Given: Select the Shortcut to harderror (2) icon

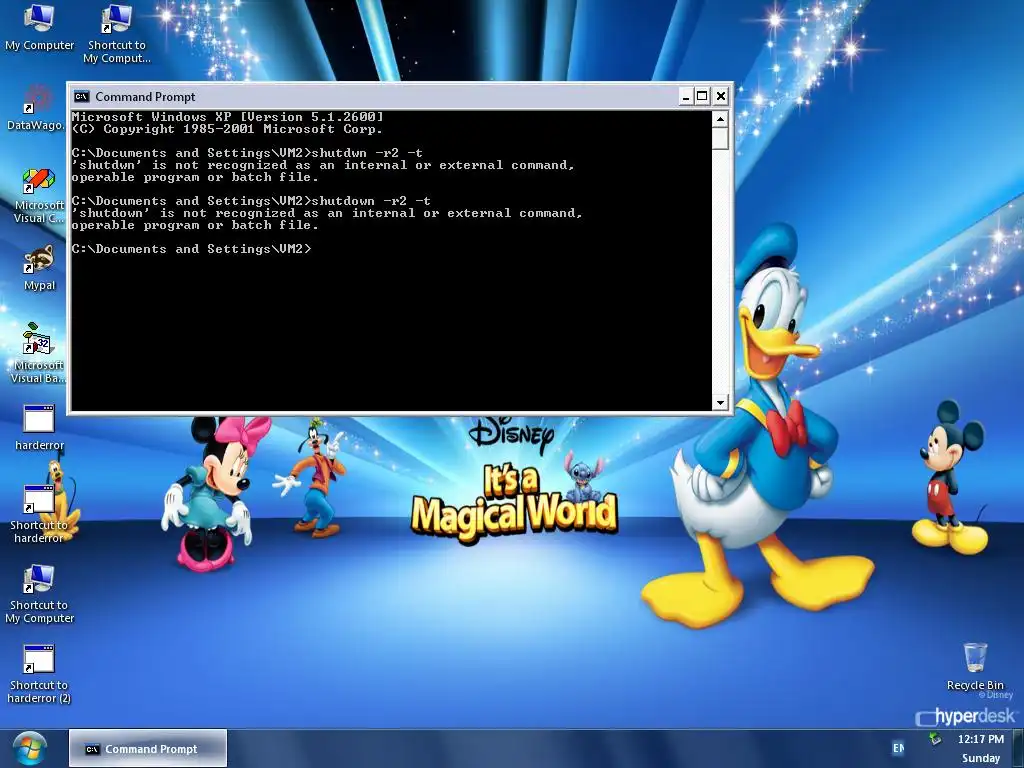Looking at the screenshot, I should pyautogui.click(x=39, y=674).
